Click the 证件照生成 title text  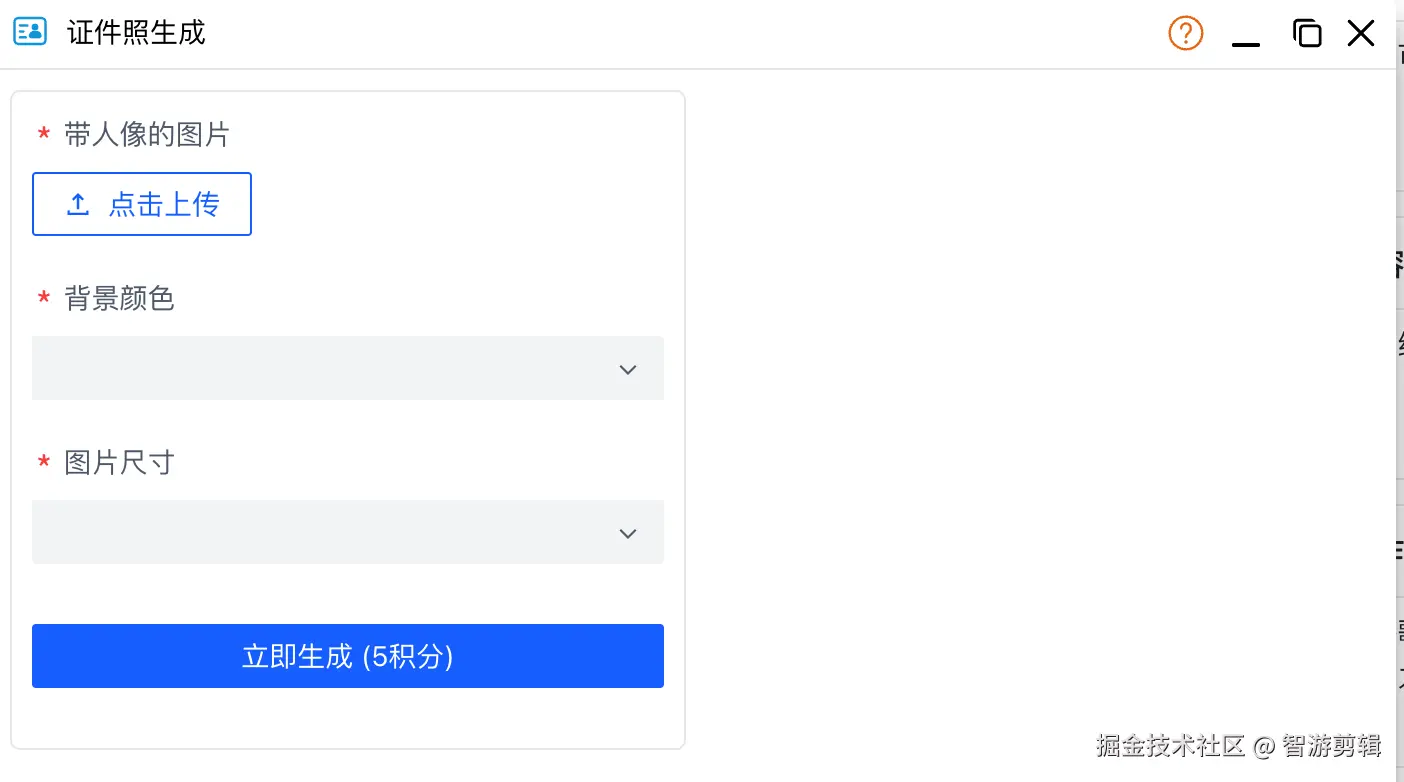click(x=136, y=33)
